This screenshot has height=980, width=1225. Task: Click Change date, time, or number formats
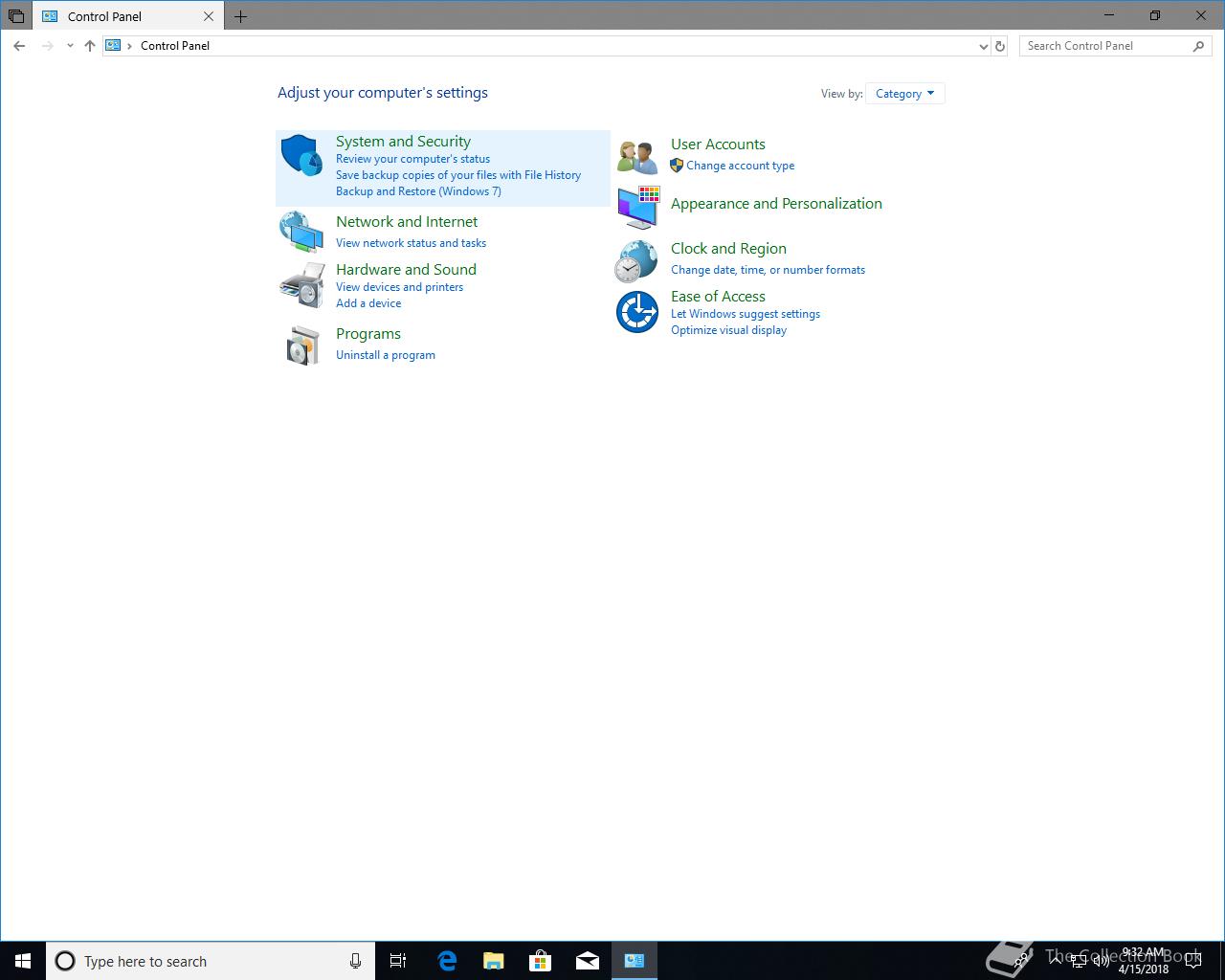point(768,270)
